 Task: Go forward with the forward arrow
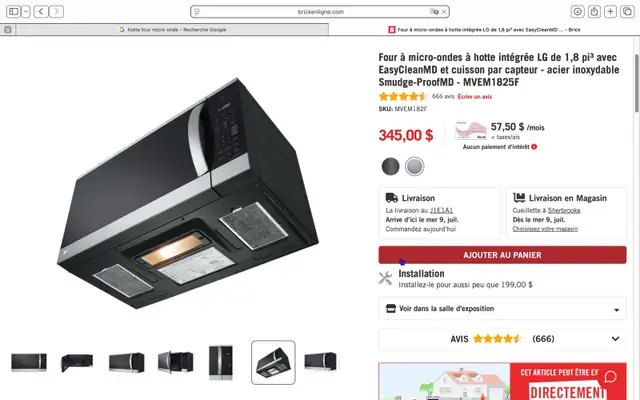[x=56, y=11]
